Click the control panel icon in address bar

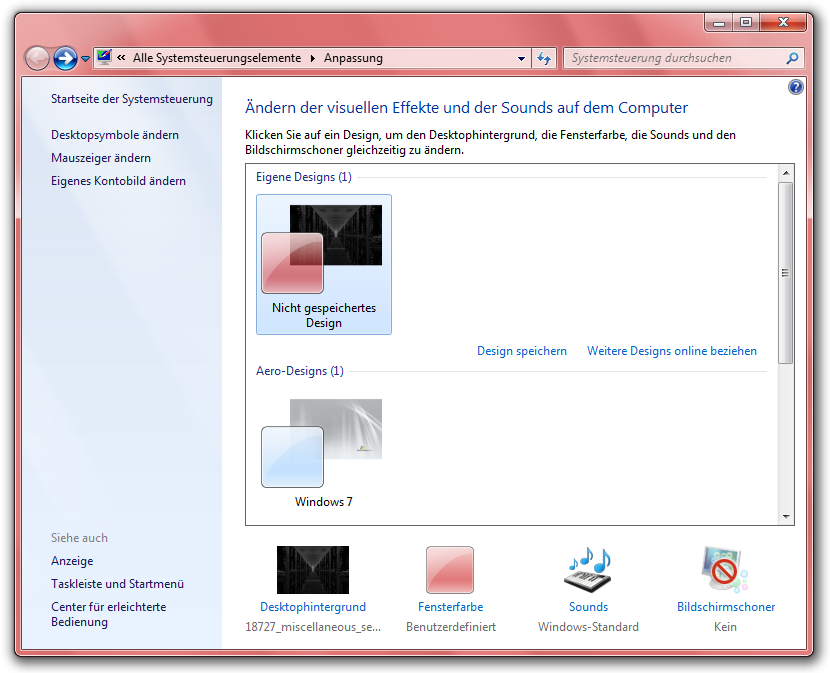tap(104, 58)
